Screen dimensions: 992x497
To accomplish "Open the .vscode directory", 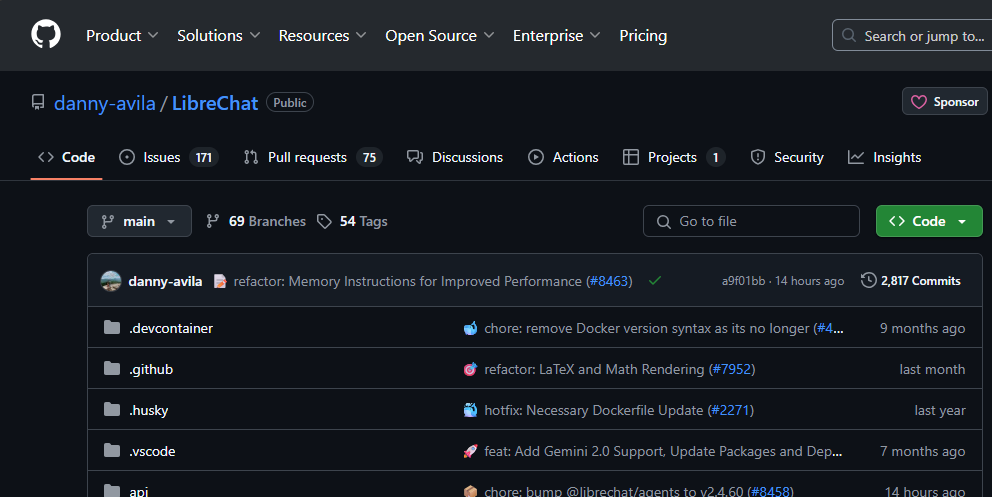I will tap(152, 451).
